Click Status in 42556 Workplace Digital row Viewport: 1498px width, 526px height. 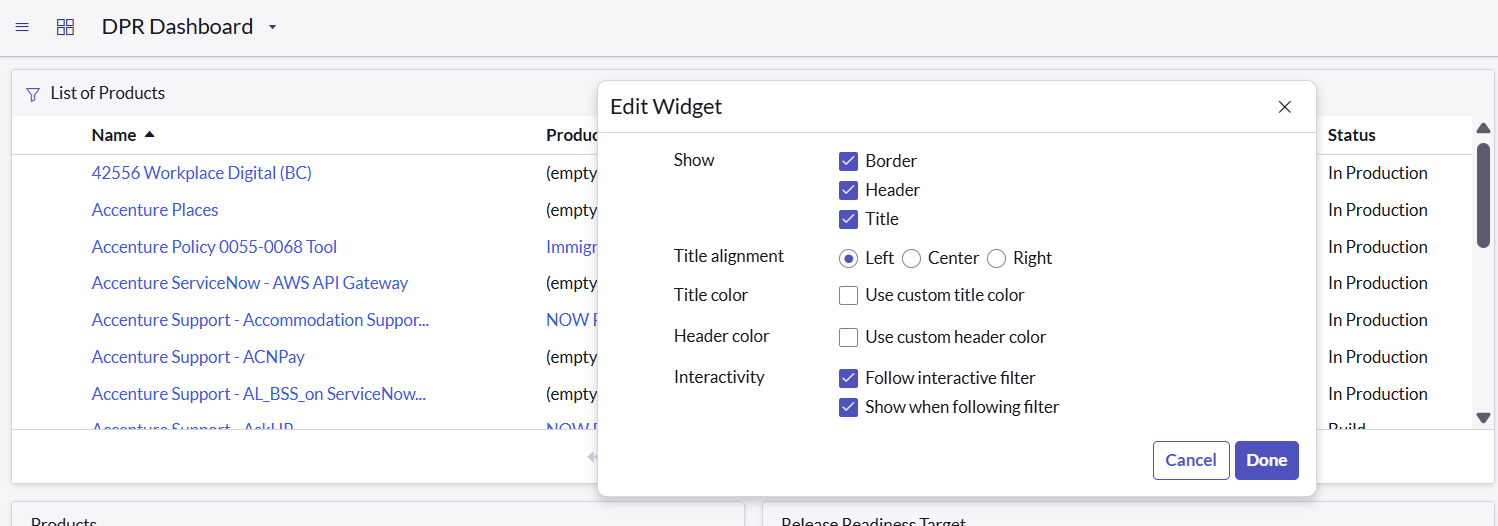[1378, 173]
